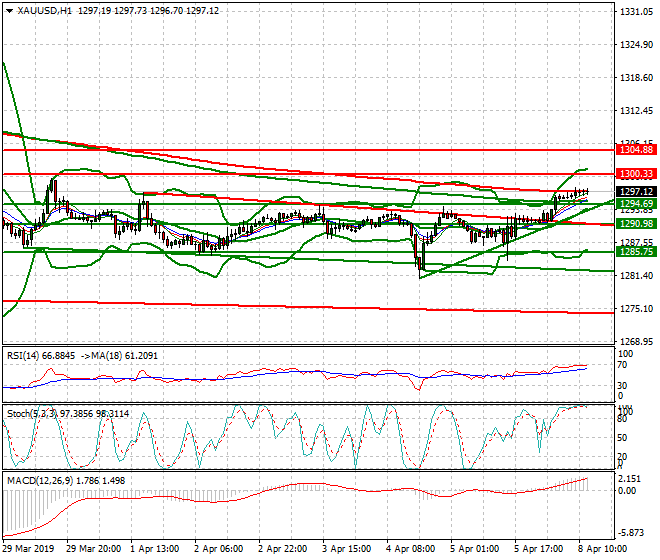Click the 1275.10 price scale value
The width and height of the screenshot is (660, 560).
[x=636, y=309]
